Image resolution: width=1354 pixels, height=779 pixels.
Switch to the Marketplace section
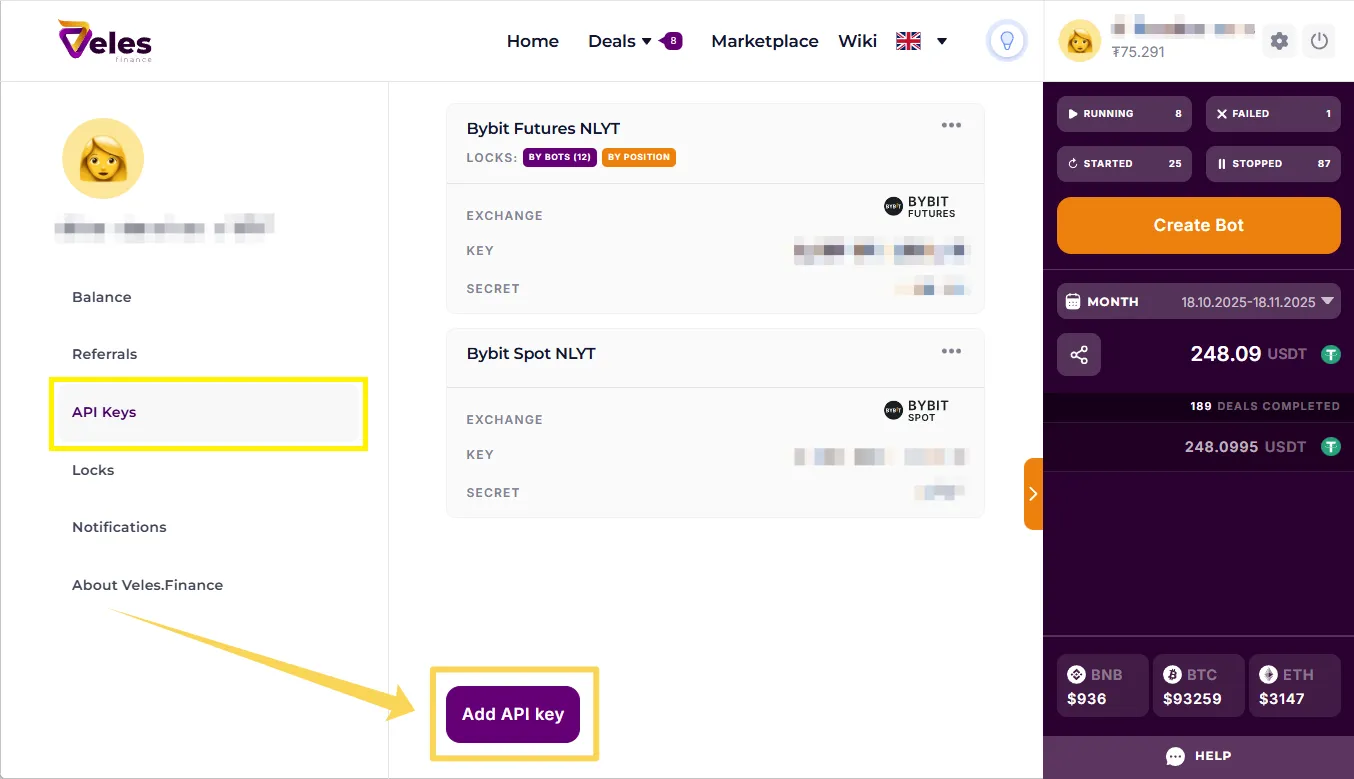pos(765,41)
